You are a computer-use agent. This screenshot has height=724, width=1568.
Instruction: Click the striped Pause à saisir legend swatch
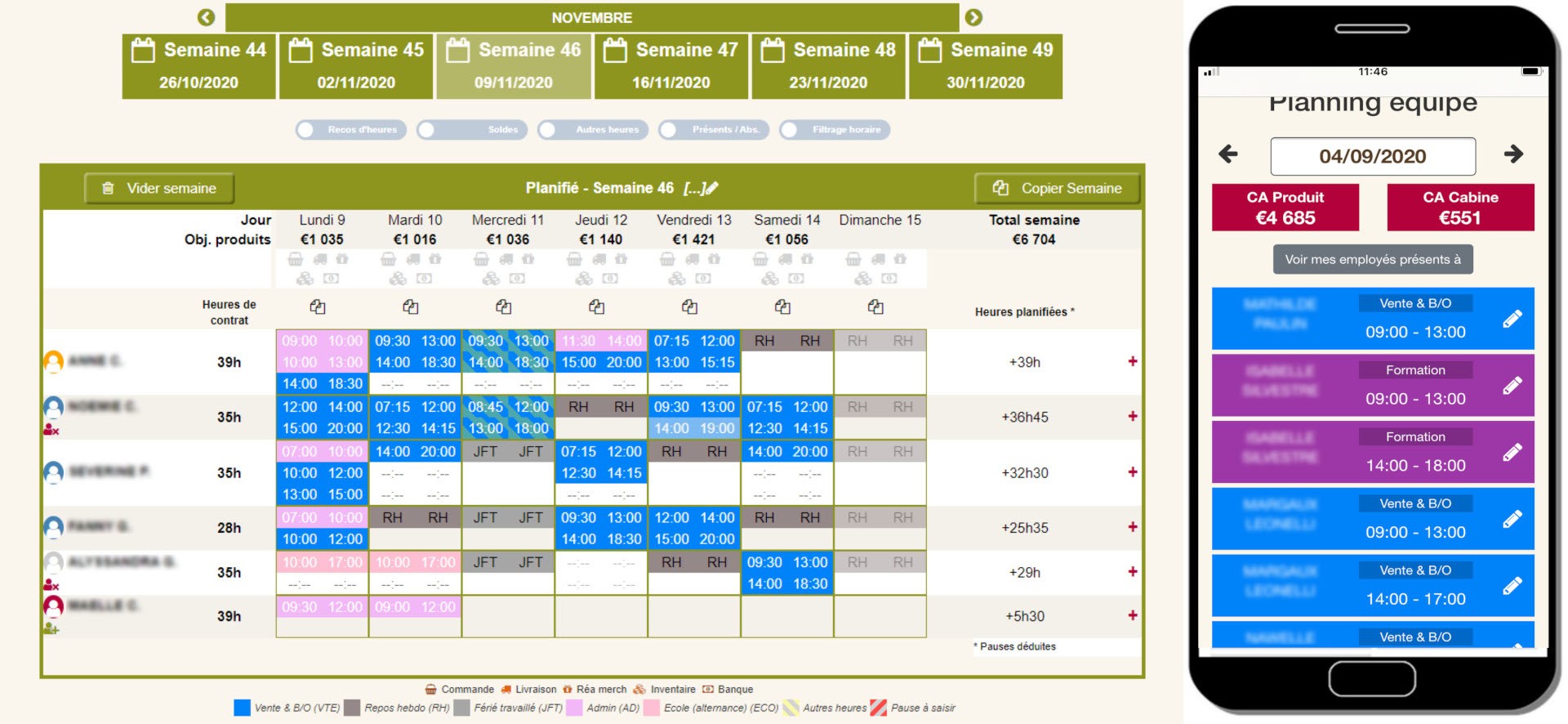click(x=878, y=708)
